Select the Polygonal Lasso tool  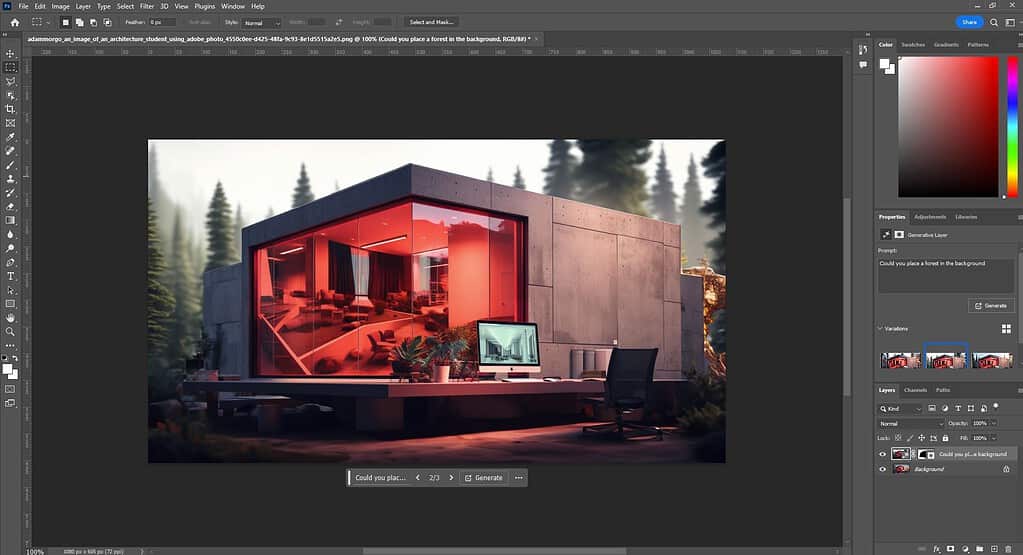click(x=10, y=82)
